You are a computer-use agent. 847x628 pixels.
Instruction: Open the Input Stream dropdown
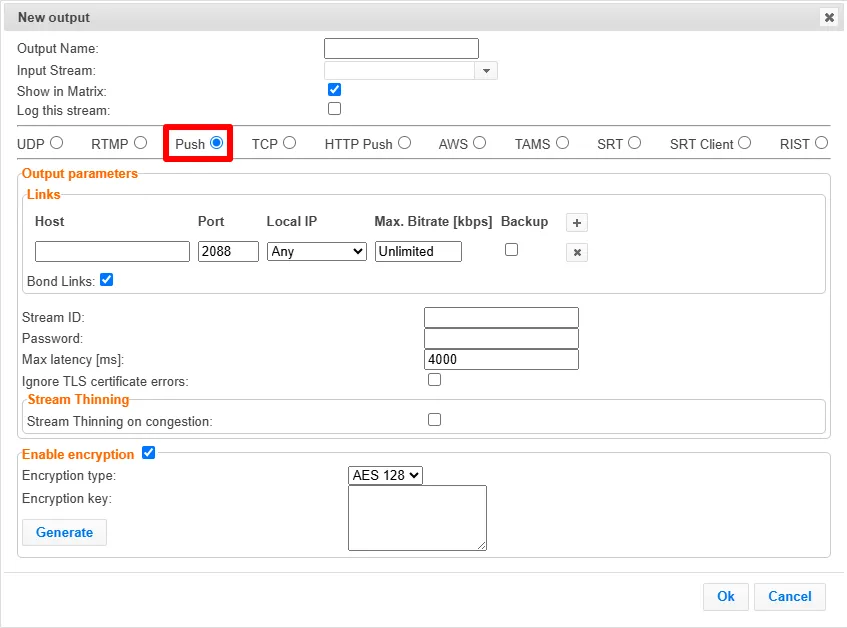point(486,71)
